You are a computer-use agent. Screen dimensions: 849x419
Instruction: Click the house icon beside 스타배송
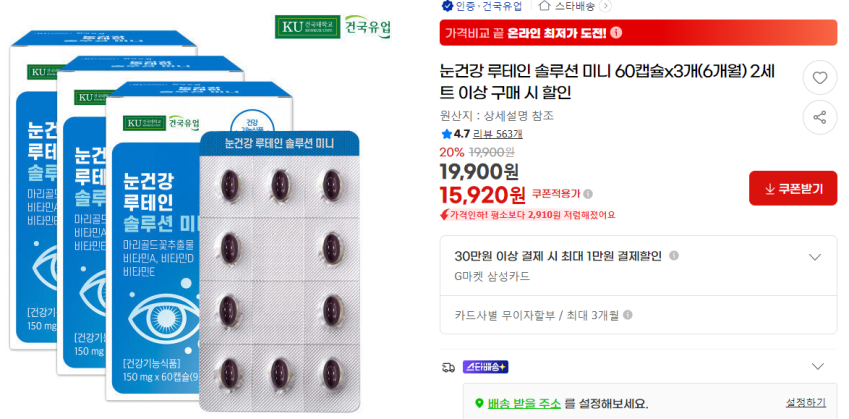pyautogui.click(x=545, y=6)
